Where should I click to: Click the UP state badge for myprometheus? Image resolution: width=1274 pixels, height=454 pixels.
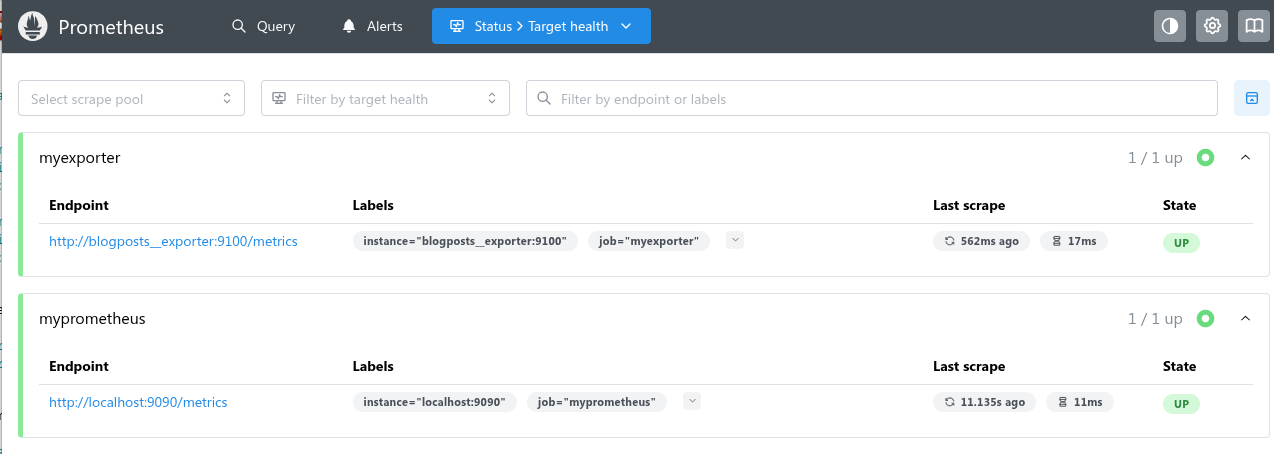pyautogui.click(x=1181, y=404)
